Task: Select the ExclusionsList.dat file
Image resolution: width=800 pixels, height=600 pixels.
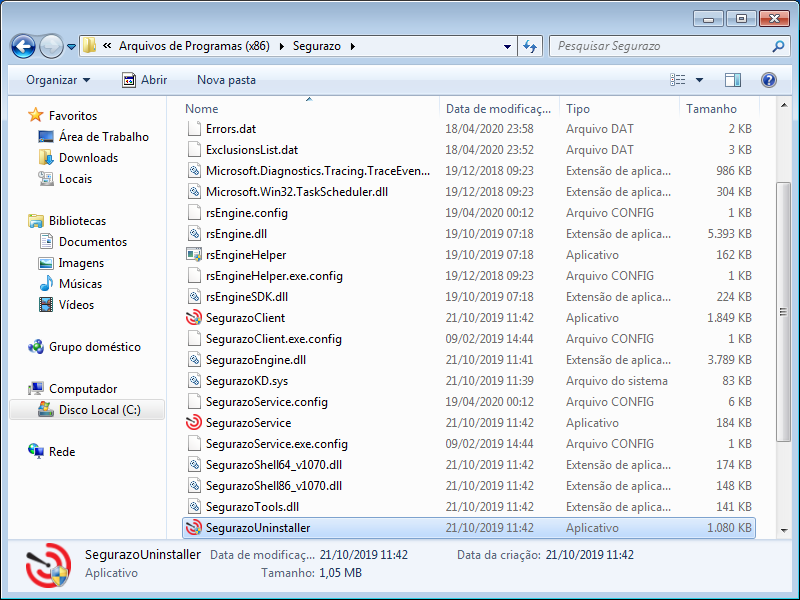Action: 252,149
